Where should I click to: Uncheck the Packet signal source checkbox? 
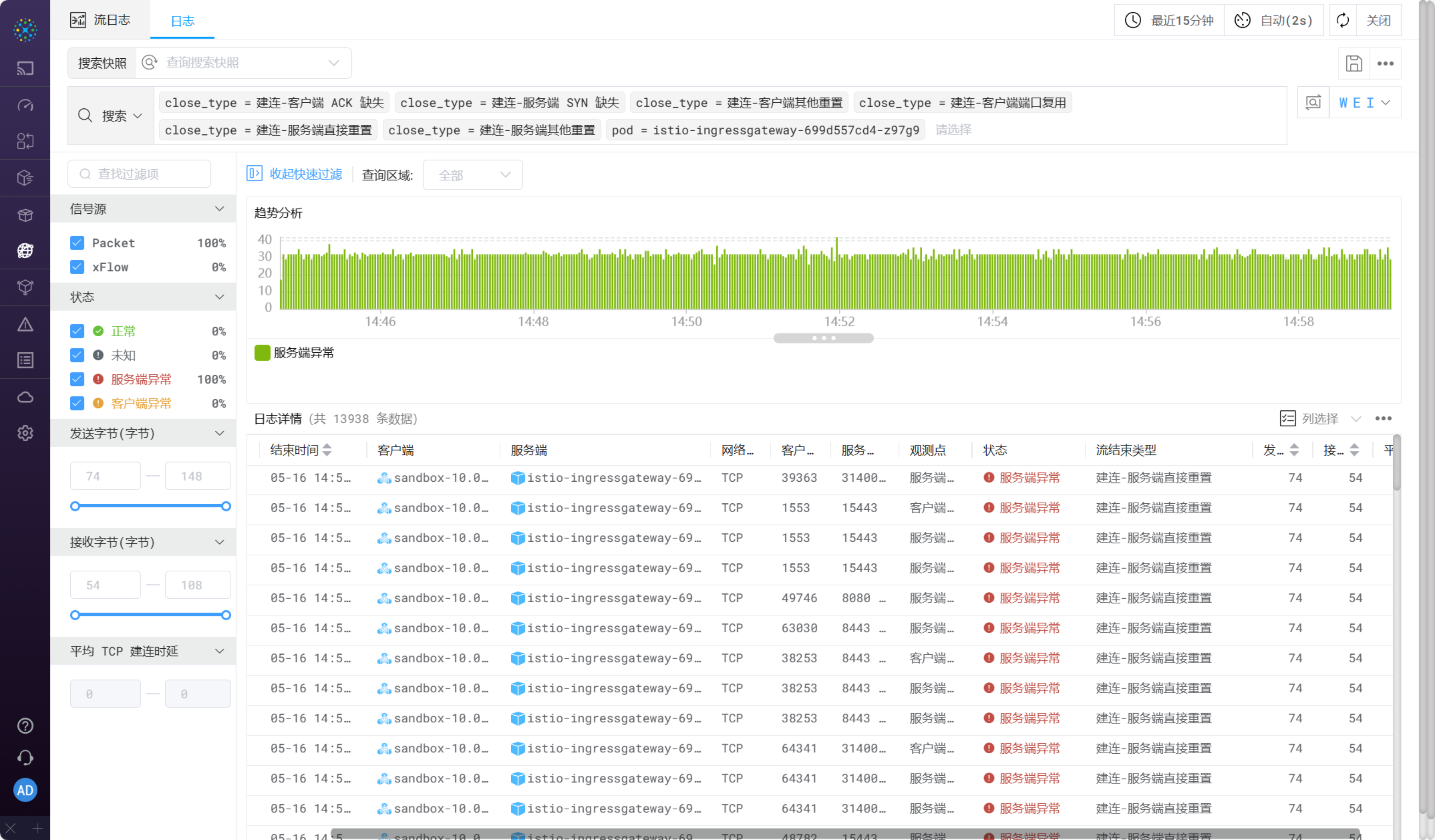(x=77, y=243)
